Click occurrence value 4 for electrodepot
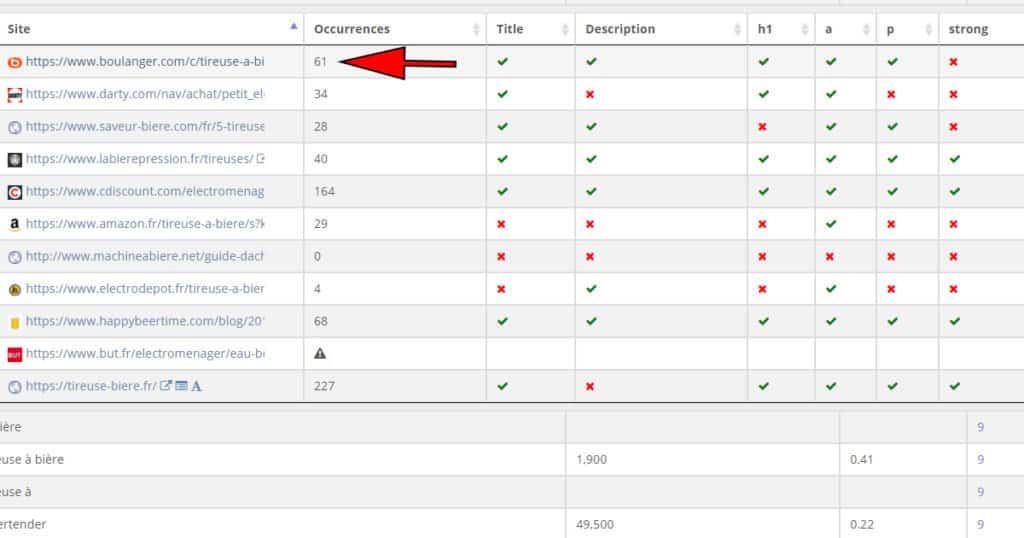The width and height of the screenshot is (1024, 538). (317, 289)
